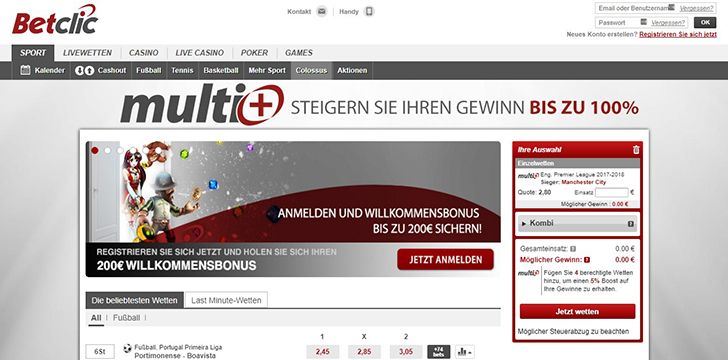Click Vergessen? beside the password field
728x360 pixels.
click(668, 22)
